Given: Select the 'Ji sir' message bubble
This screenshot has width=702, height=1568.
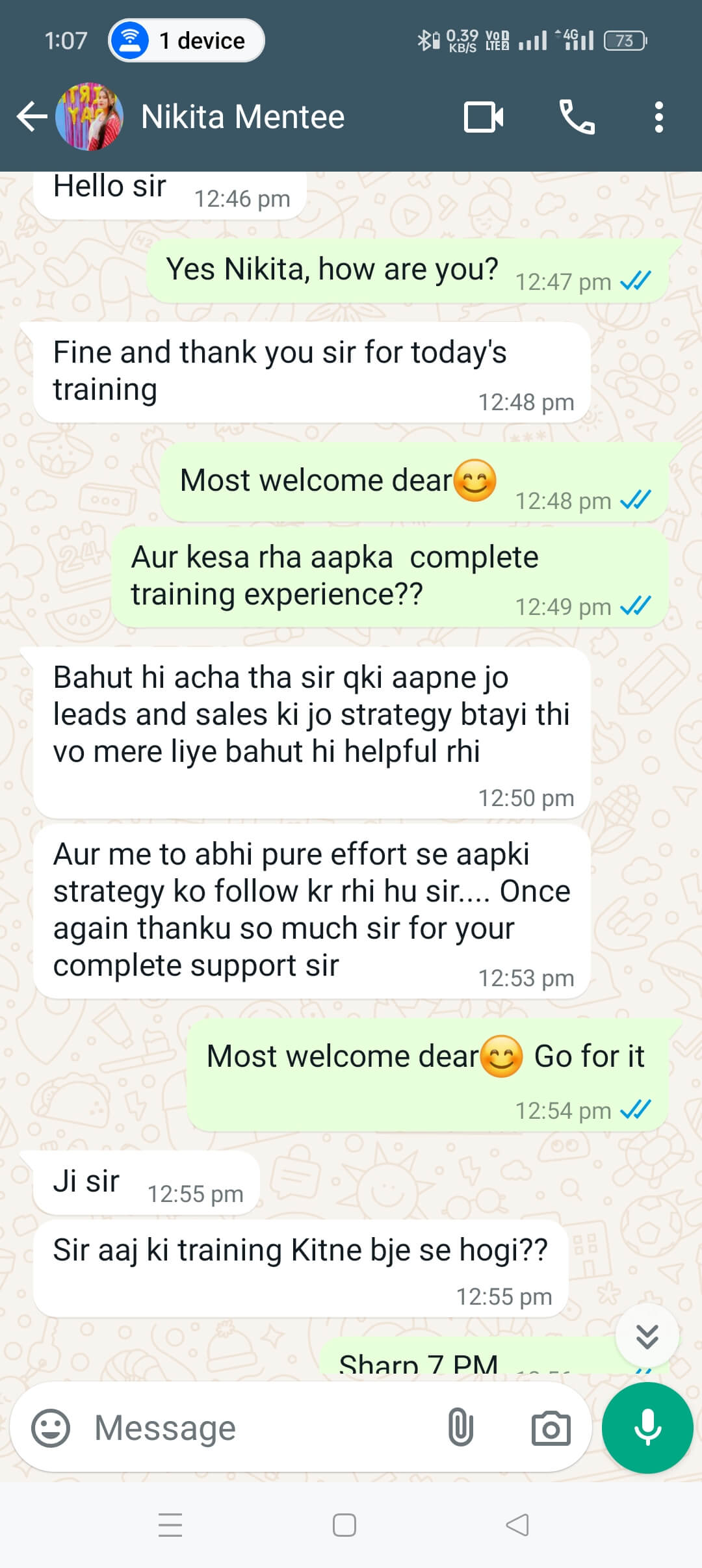Looking at the screenshot, I should click(146, 1183).
